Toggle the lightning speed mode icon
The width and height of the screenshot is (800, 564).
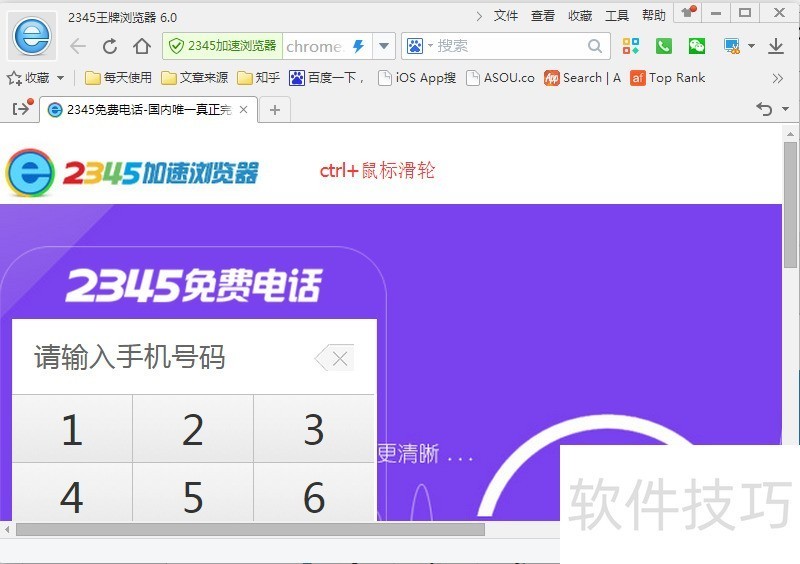[x=359, y=46]
